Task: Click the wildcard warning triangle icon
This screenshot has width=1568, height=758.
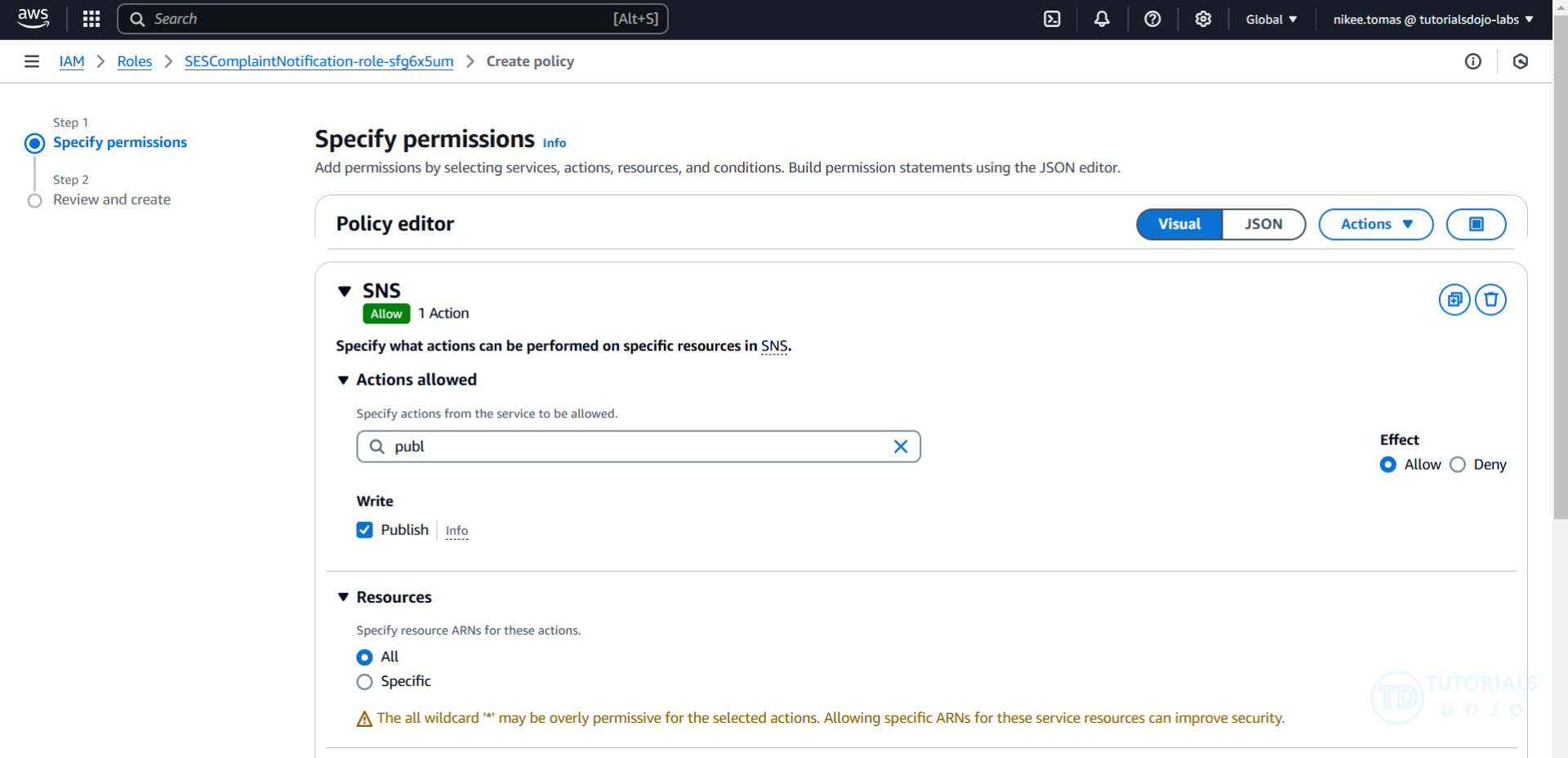Action: 364,719
